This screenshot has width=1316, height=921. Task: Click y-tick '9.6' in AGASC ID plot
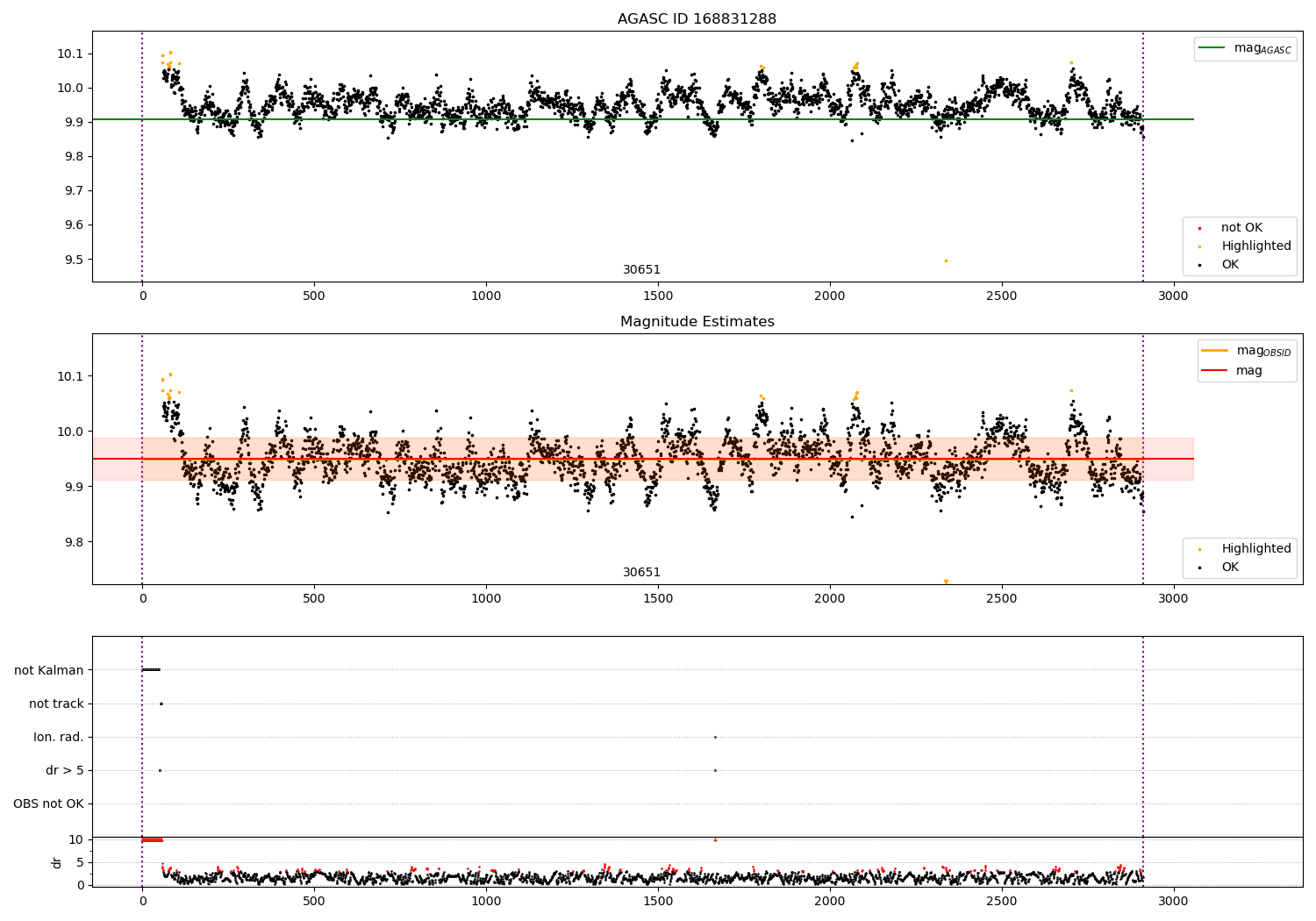(73, 225)
